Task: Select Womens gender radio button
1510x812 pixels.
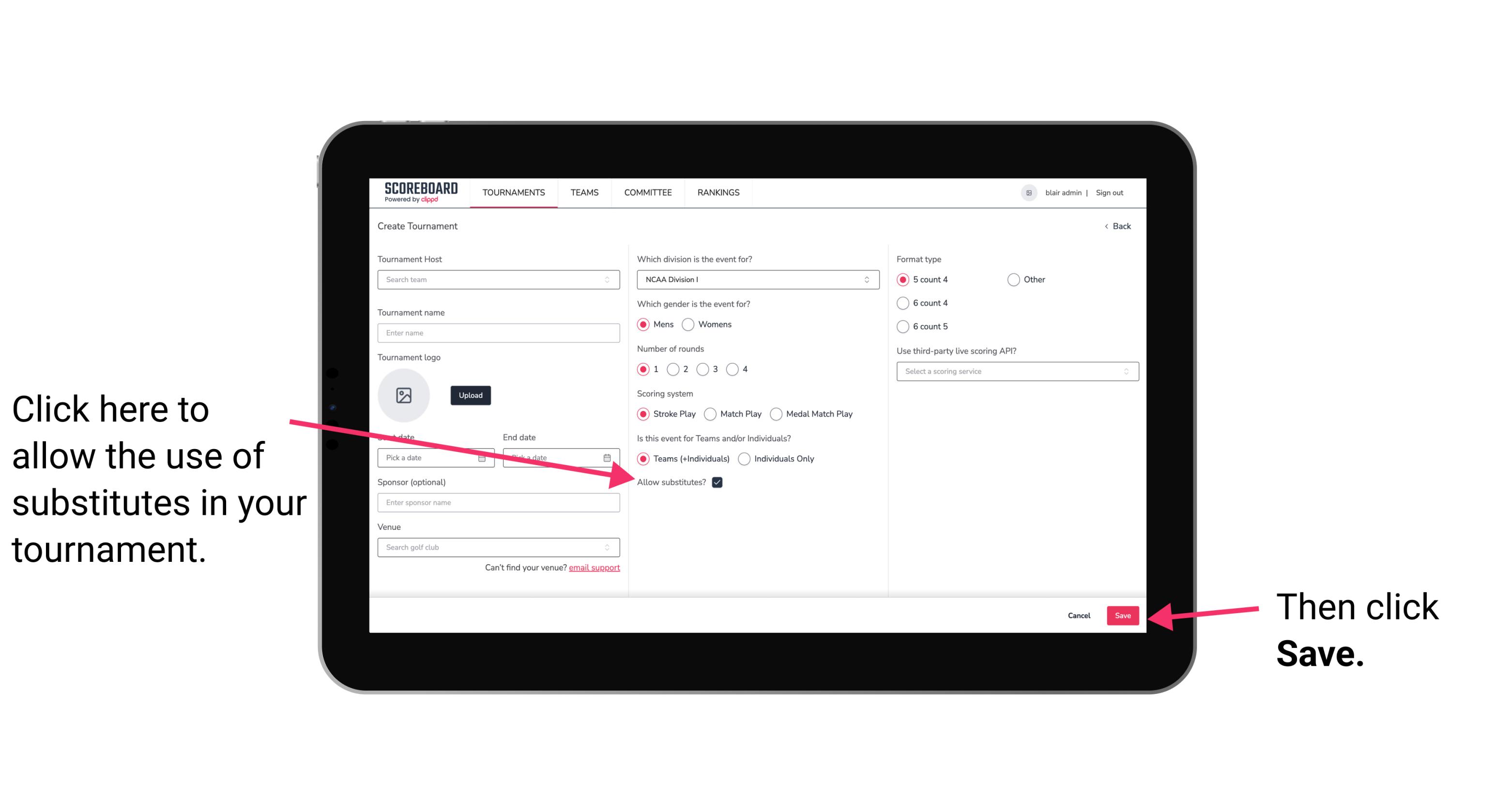Action: [692, 324]
